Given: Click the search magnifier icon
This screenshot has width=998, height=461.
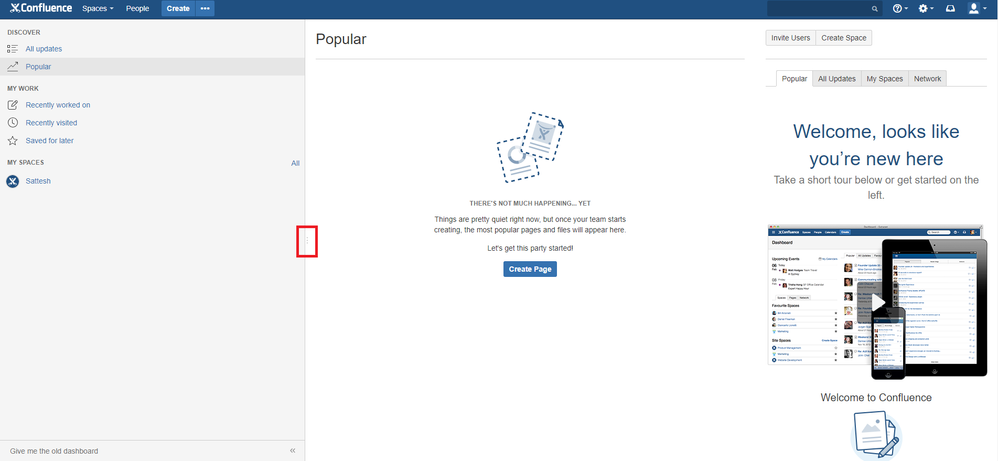Looking at the screenshot, I should coord(875,9).
